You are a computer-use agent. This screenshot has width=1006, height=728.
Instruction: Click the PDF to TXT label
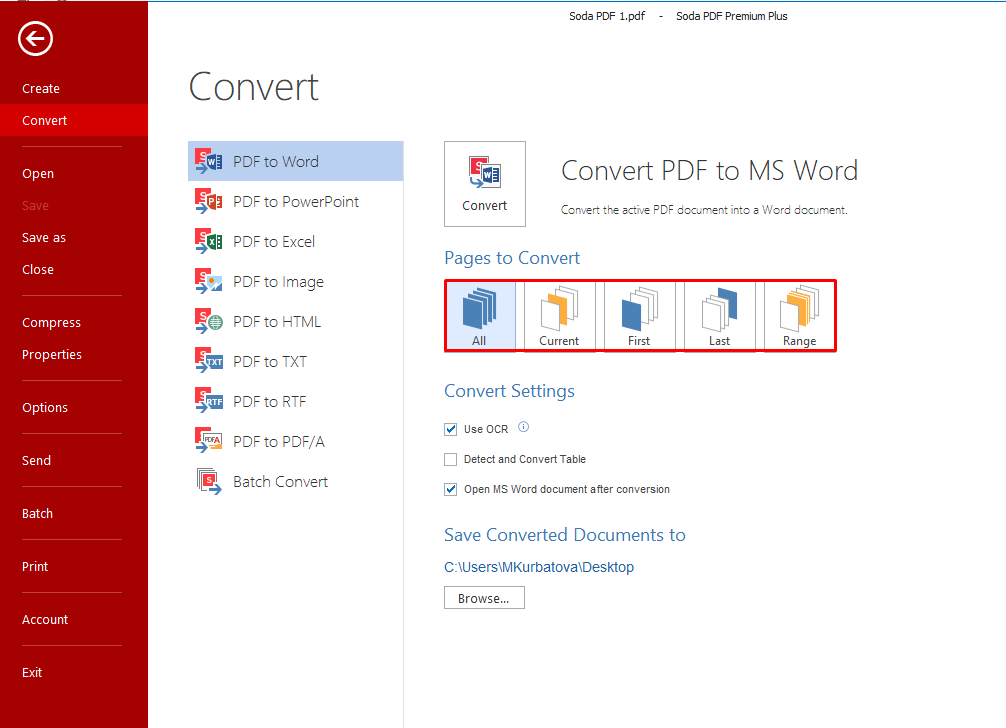(x=270, y=362)
